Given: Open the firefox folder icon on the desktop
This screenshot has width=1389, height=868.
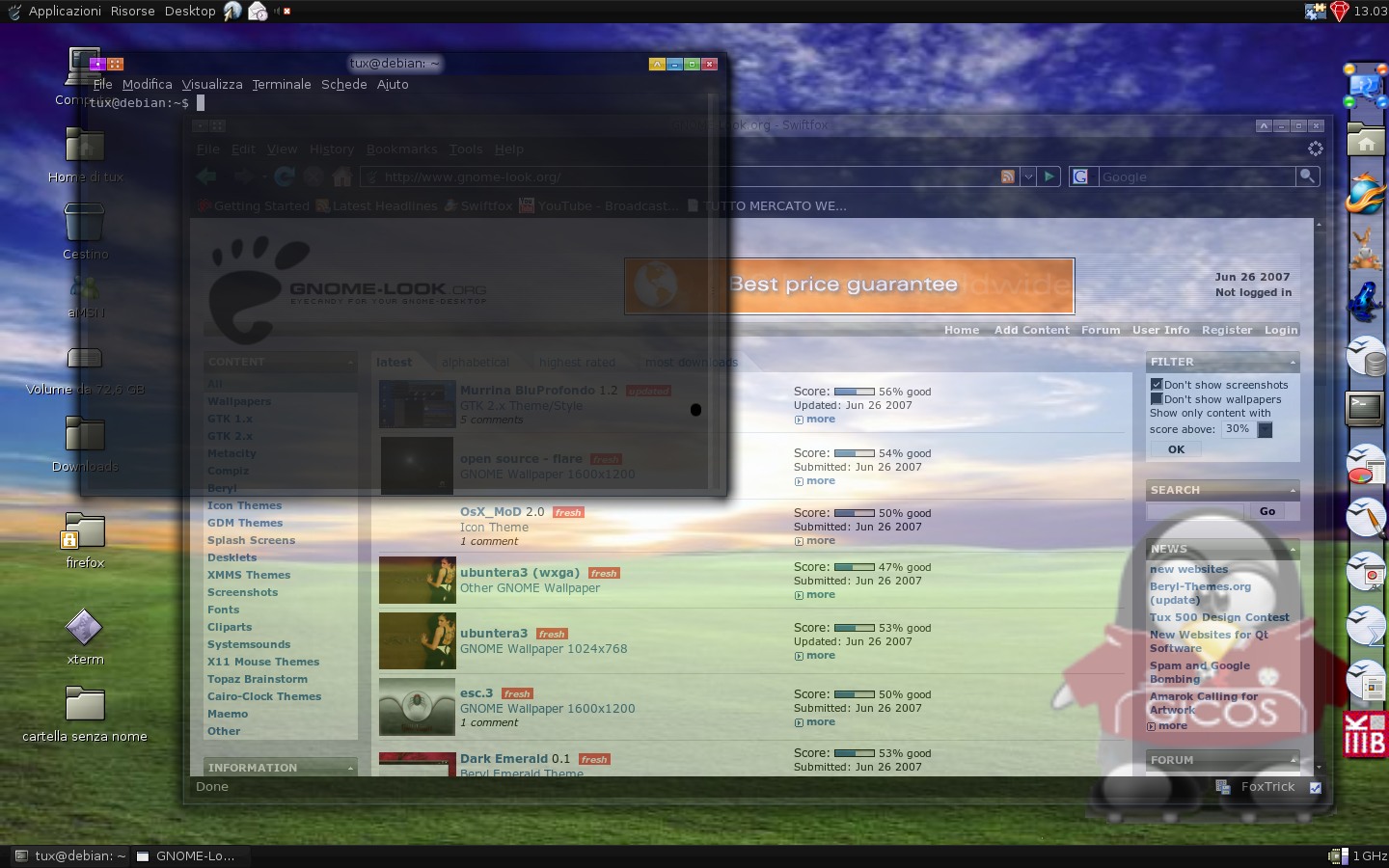Looking at the screenshot, I should pyautogui.click(x=85, y=530).
